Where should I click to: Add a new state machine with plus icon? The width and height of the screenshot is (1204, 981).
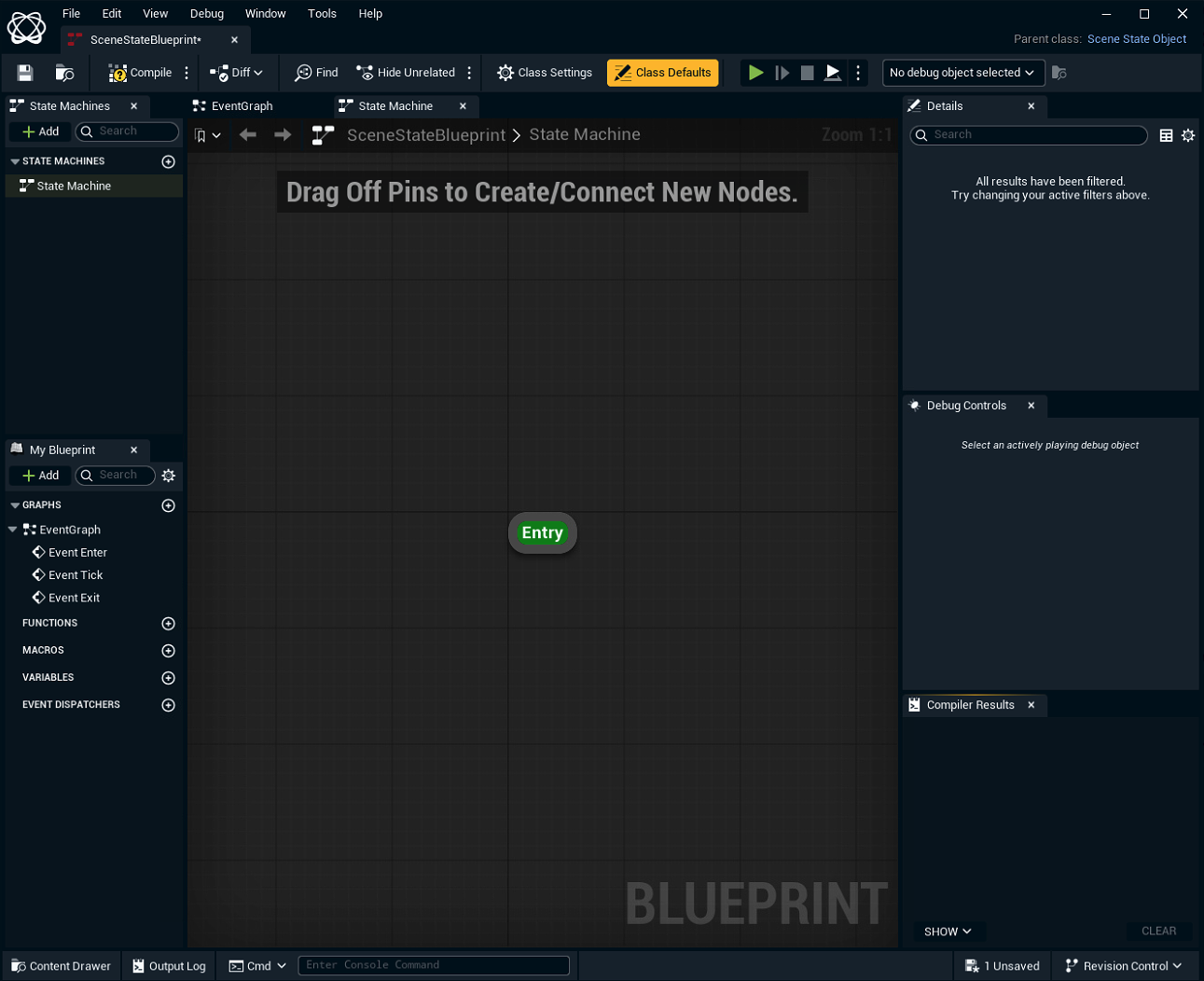click(168, 161)
